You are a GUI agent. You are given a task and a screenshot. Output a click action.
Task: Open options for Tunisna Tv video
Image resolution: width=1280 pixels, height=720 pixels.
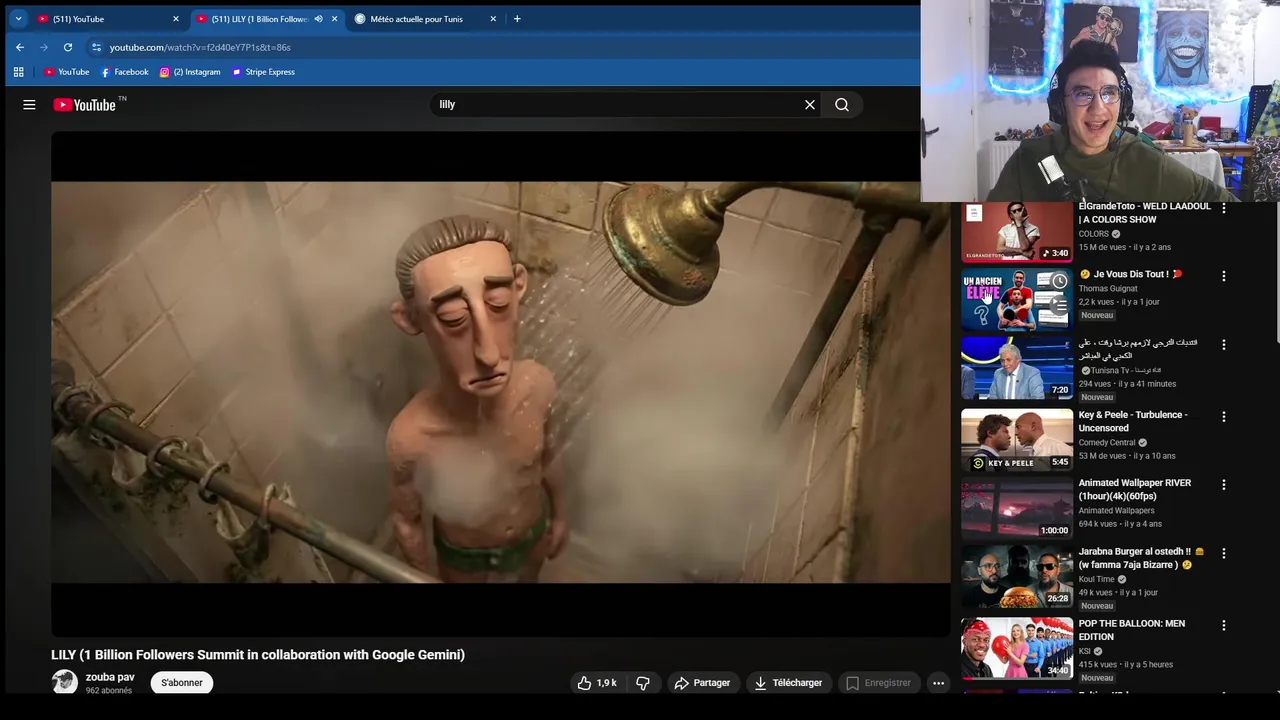click(x=1223, y=345)
